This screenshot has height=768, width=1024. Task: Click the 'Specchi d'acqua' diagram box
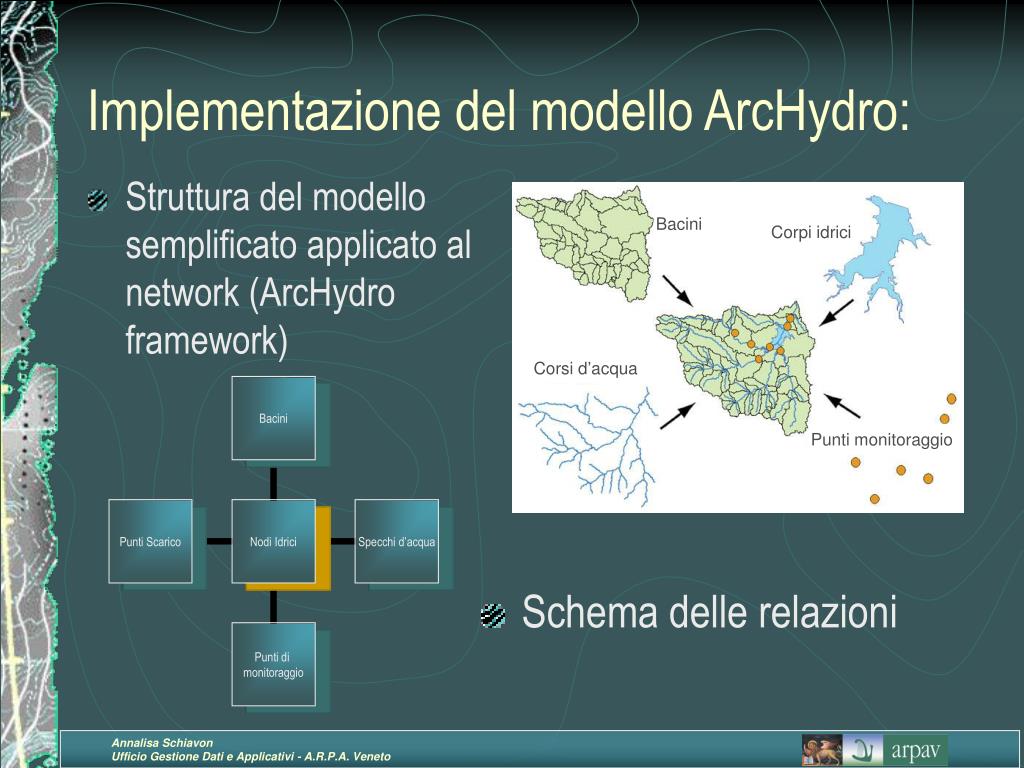point(396,541)
